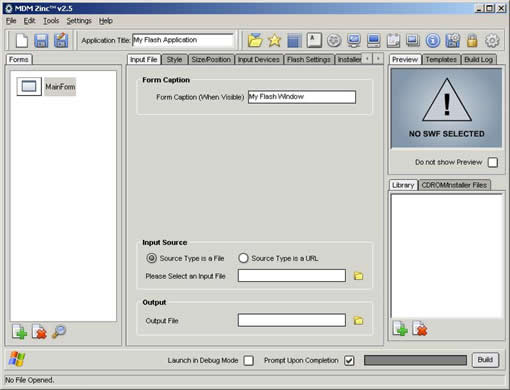This screenshot has width=510, height=390.
Task: Click the yellow star toolbar icon
Action: coord(274,41)
